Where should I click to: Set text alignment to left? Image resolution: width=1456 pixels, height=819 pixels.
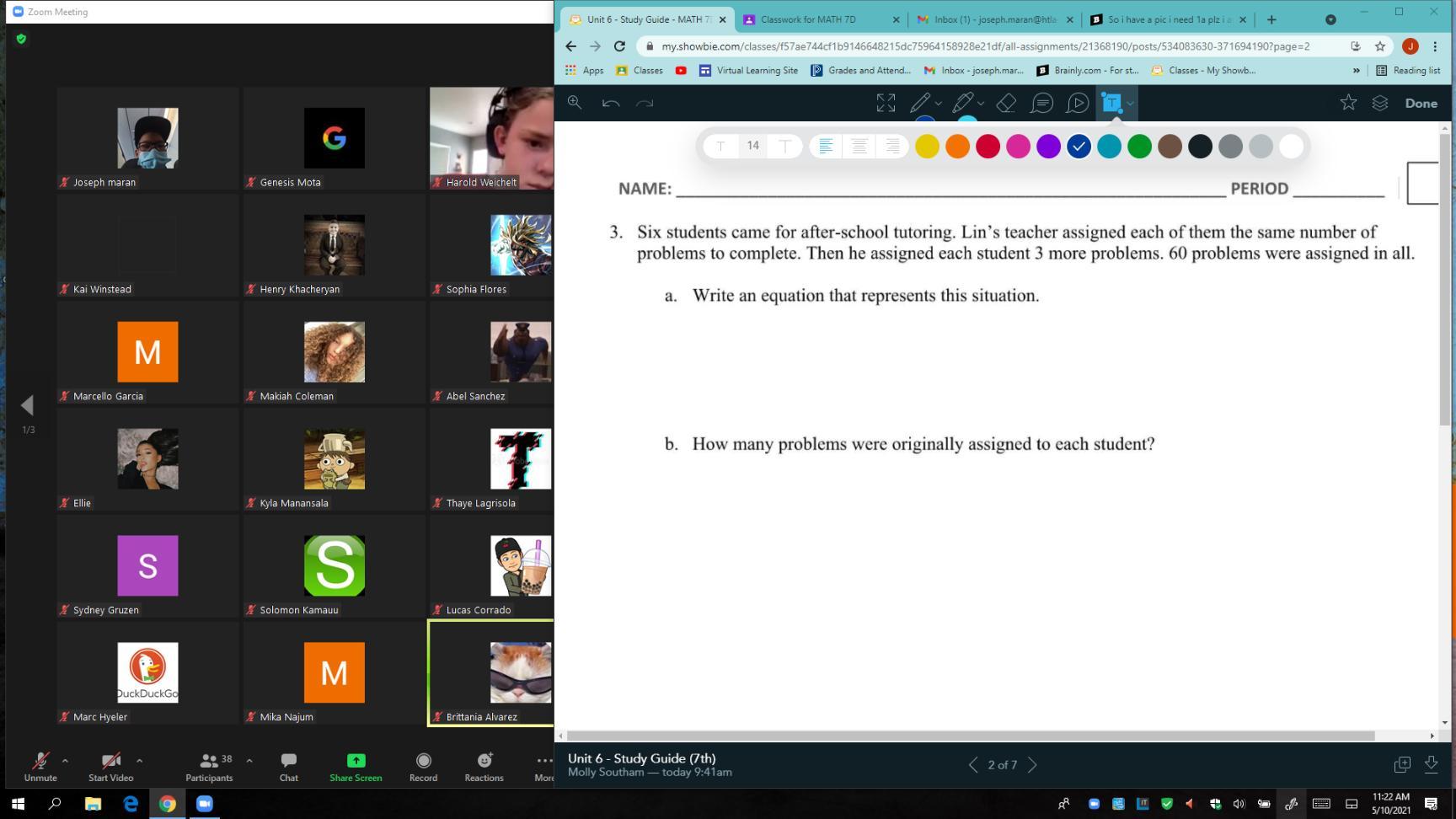tap(826, 147)
